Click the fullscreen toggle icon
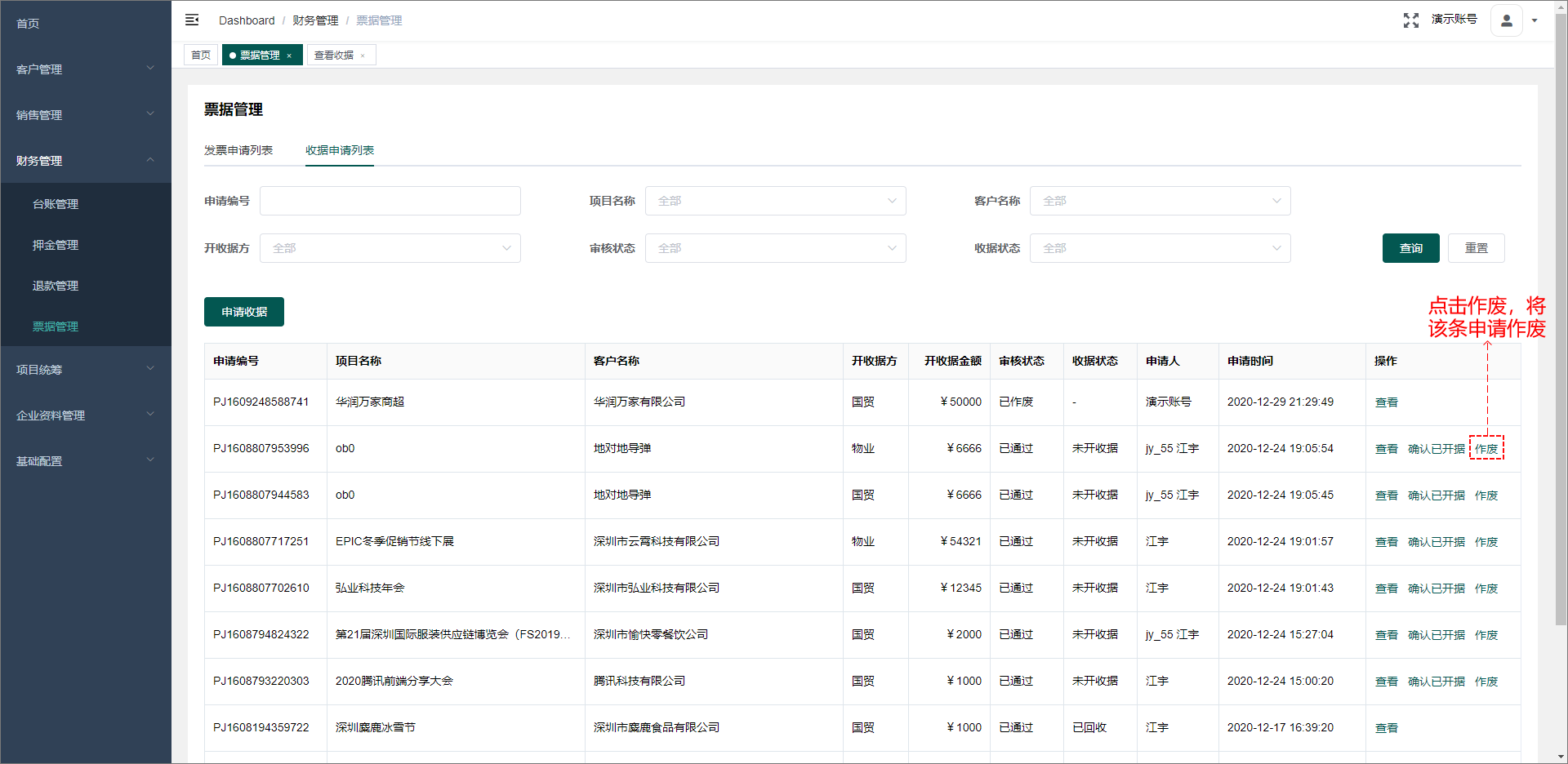 coord(1411,20)
